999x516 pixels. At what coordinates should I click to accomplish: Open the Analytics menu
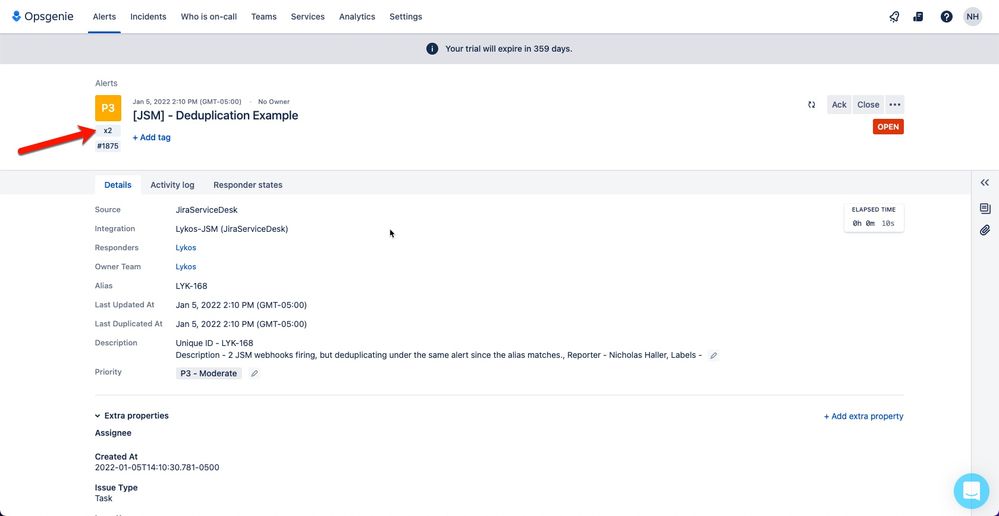coord(357,17)
